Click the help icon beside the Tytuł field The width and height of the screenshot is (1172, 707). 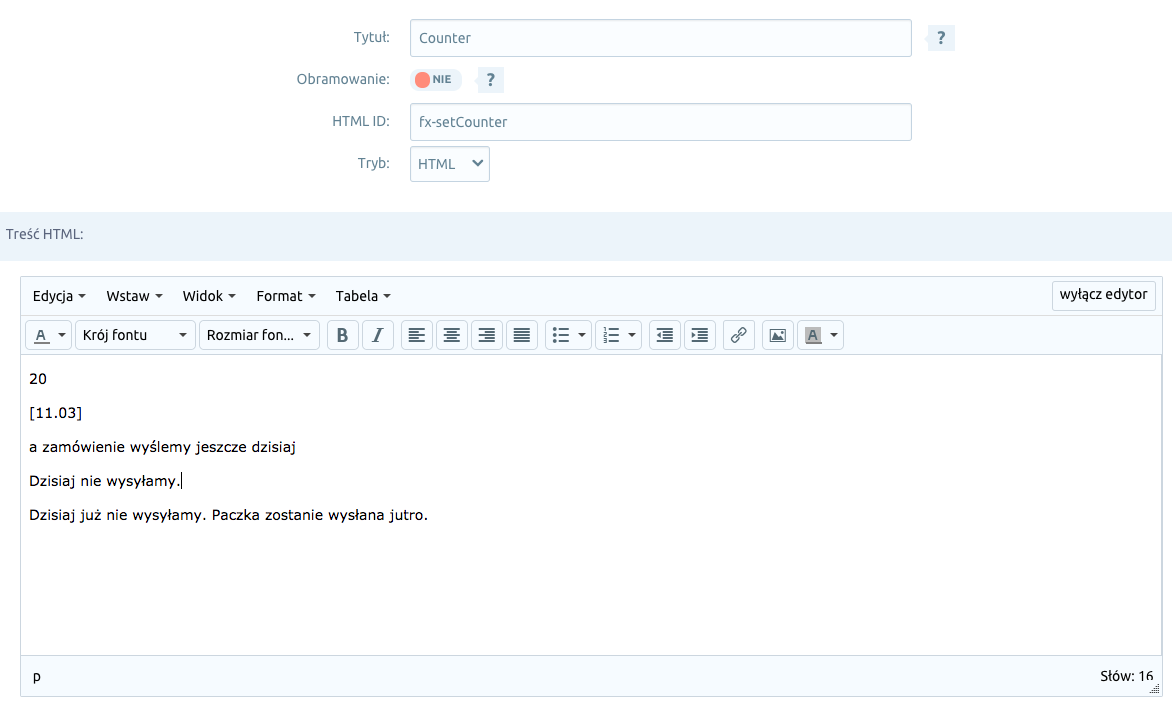click(941, 39)
